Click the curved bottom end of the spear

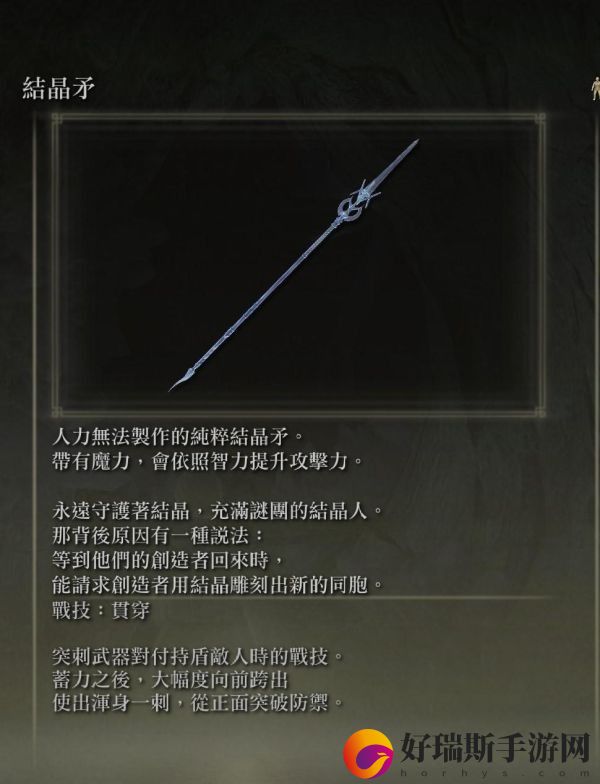[x=179, y=380]
